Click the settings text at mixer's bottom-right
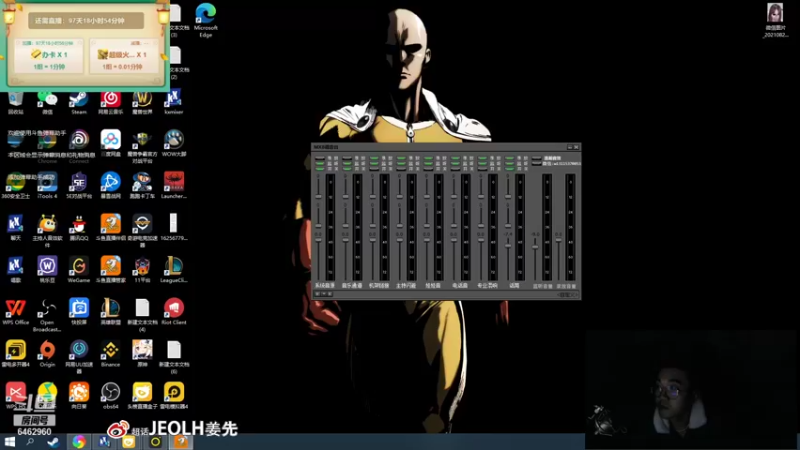 567,294
